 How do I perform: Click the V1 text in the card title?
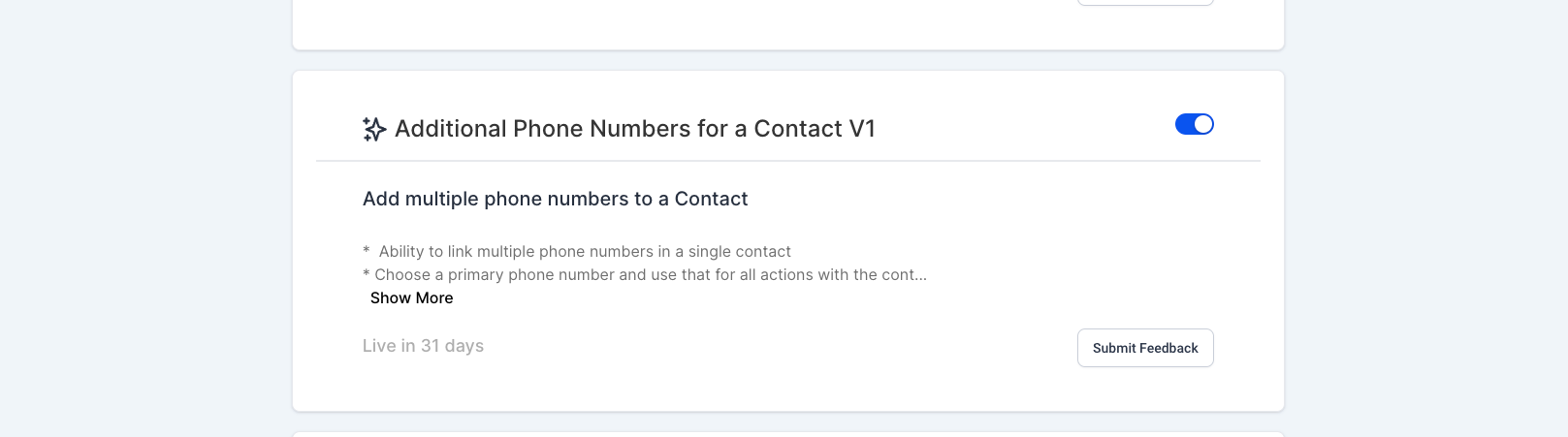[862, 129]
